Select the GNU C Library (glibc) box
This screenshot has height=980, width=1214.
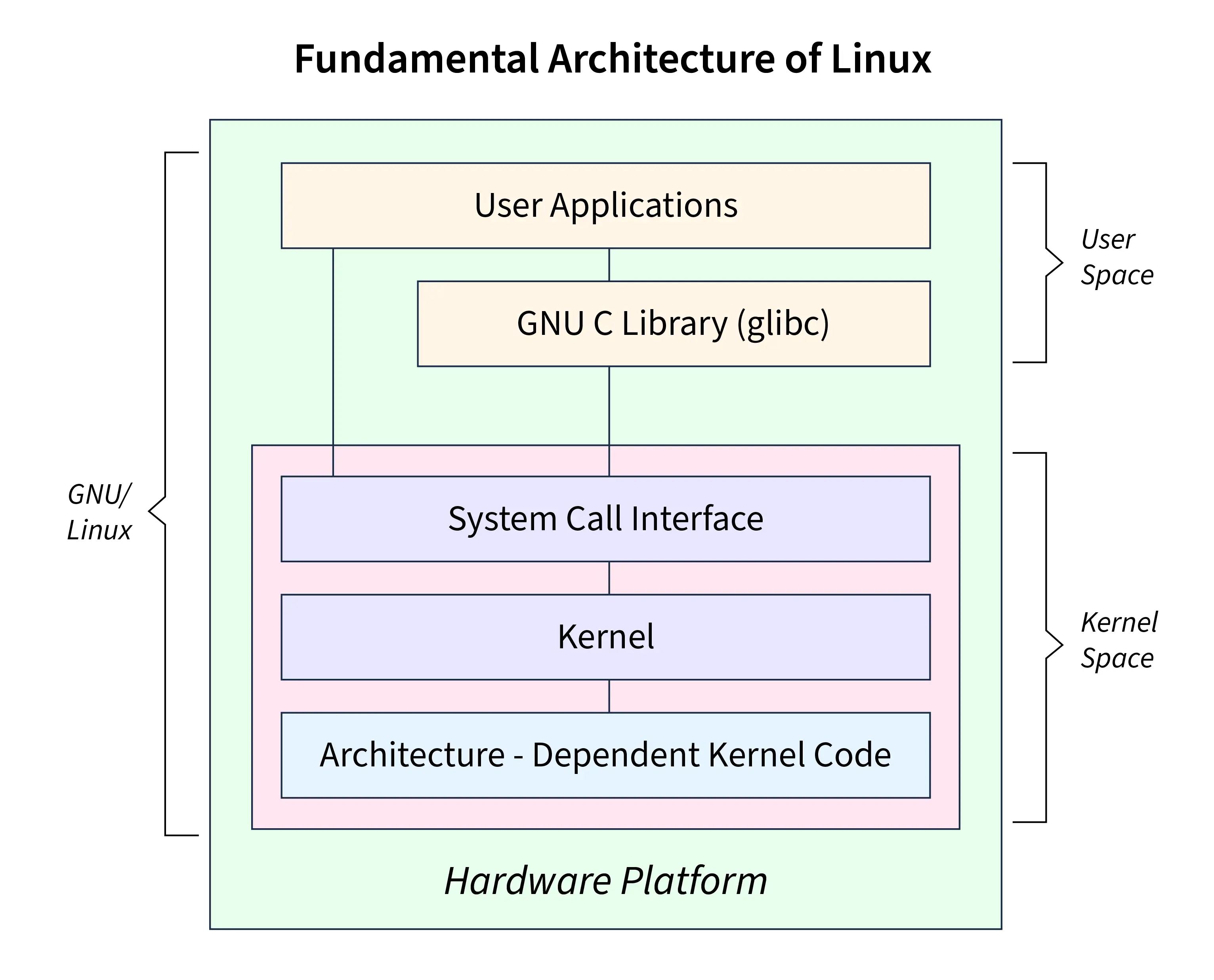click(x=674, y=323)
